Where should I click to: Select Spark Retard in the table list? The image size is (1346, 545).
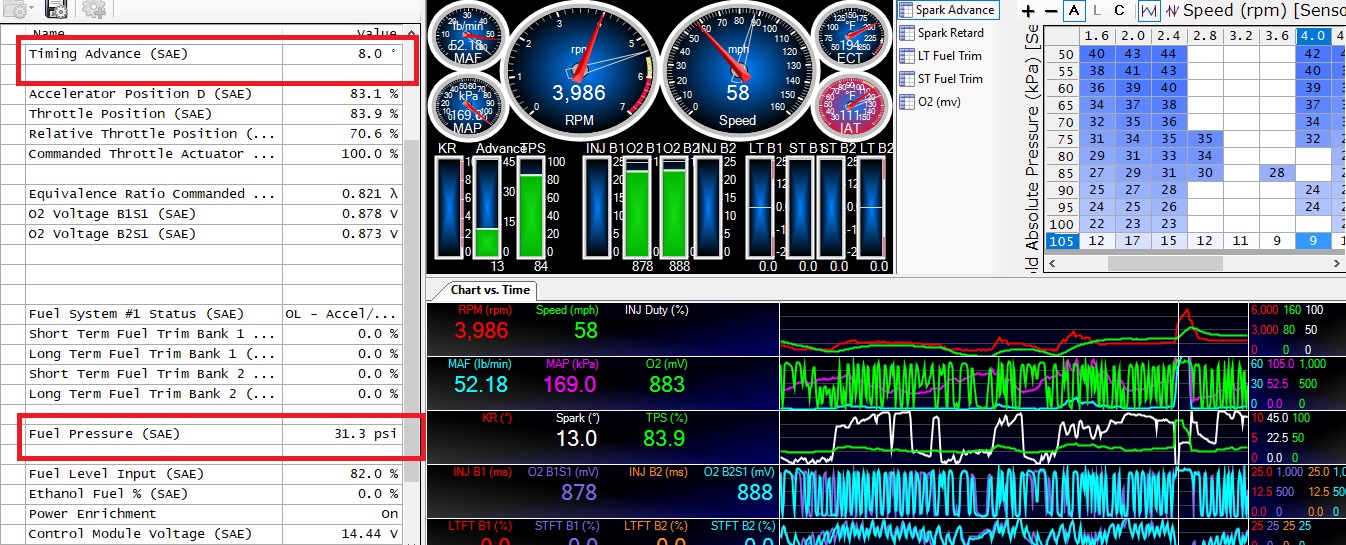coord(950,33)
